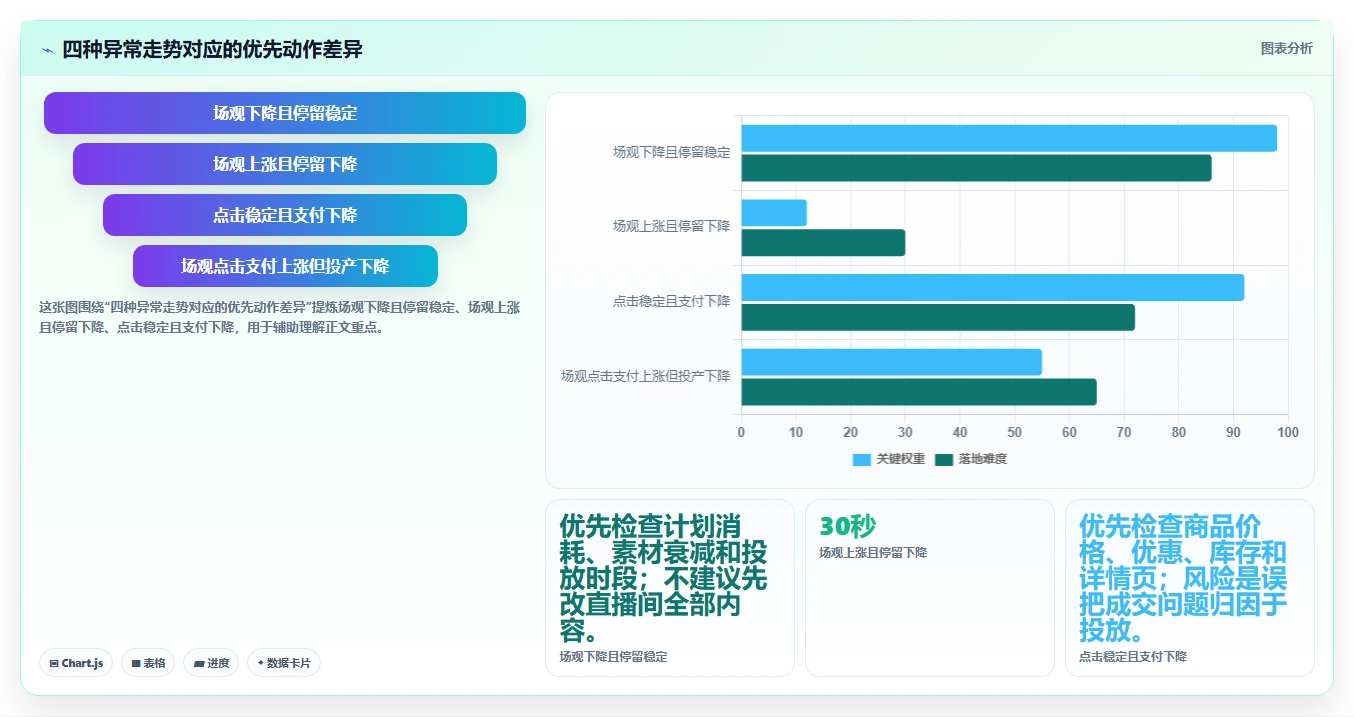
Task: Click the lightning icon beside the title
Action: tap(47, 50)
